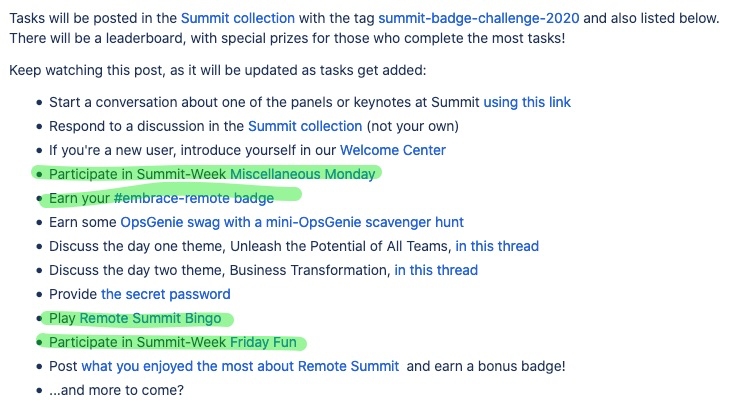The width and height of the screenshot is (730, 408).
Task: Click the Friday Fun link
Action: [263, 342]
